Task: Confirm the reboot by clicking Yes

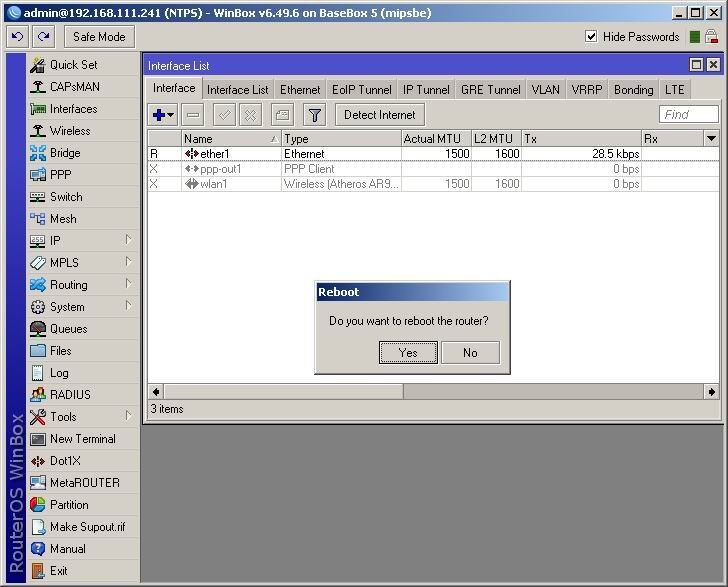Action: click(408, 353)
